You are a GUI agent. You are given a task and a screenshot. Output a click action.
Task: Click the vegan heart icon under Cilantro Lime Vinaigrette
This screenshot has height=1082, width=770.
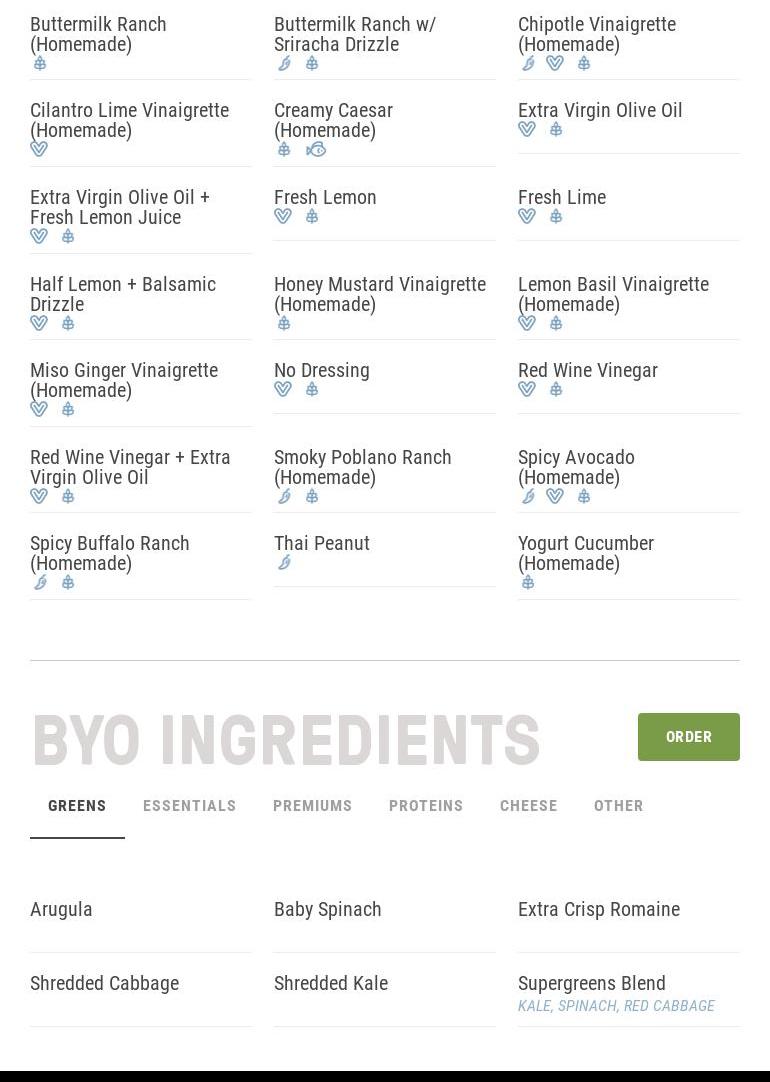coord(39,150)
